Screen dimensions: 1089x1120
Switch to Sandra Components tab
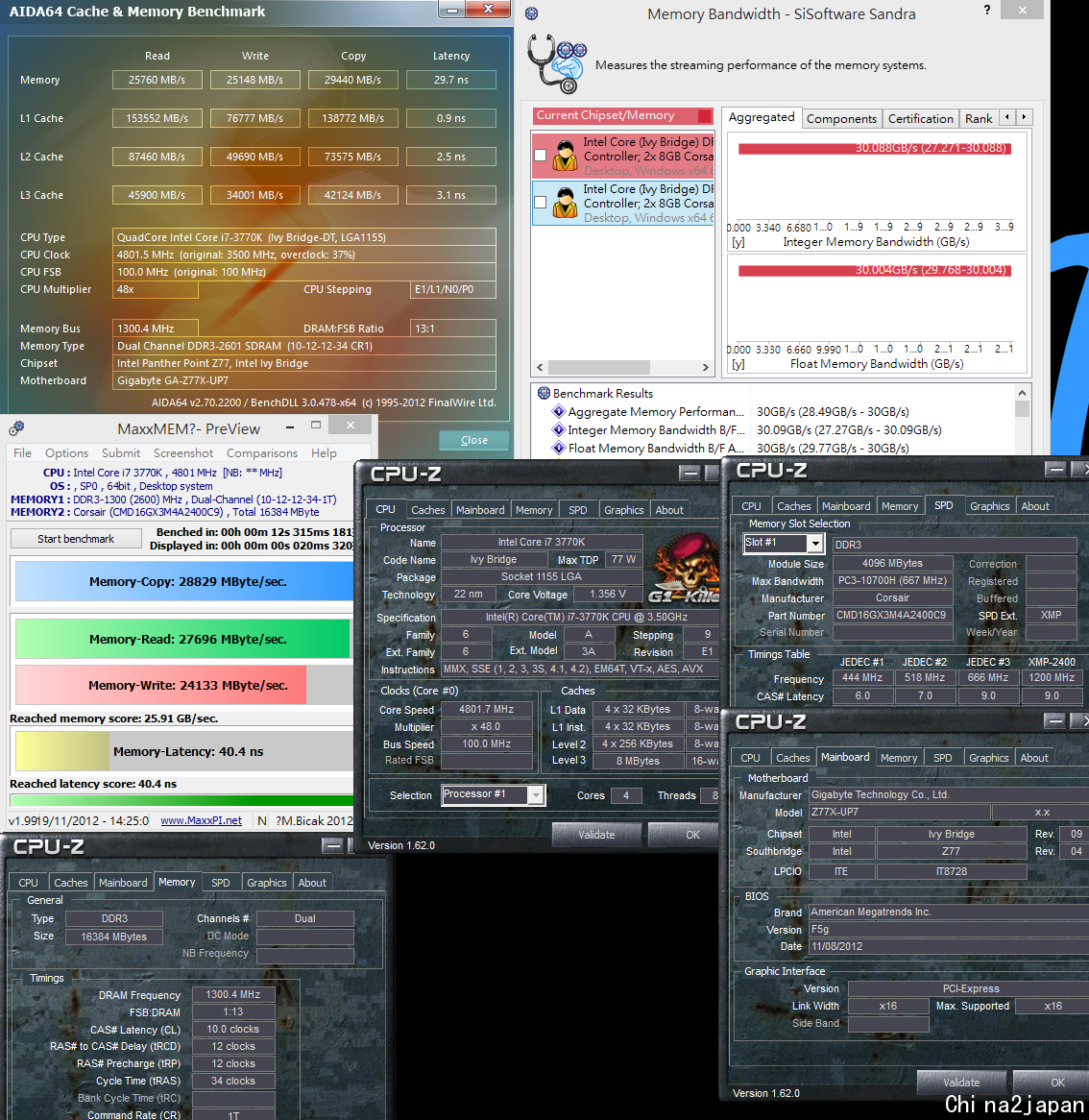click(x=841, y=118)
